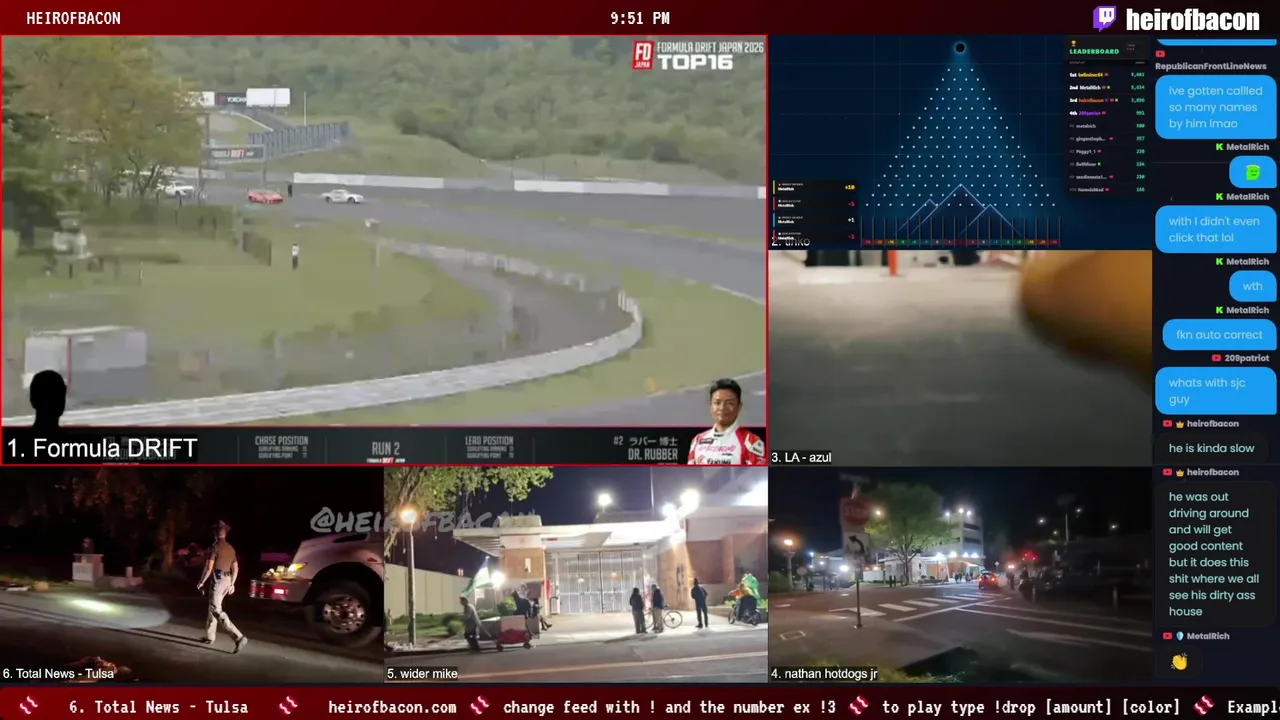Click the Dr. Rubber driver portrait

point(727,421)
